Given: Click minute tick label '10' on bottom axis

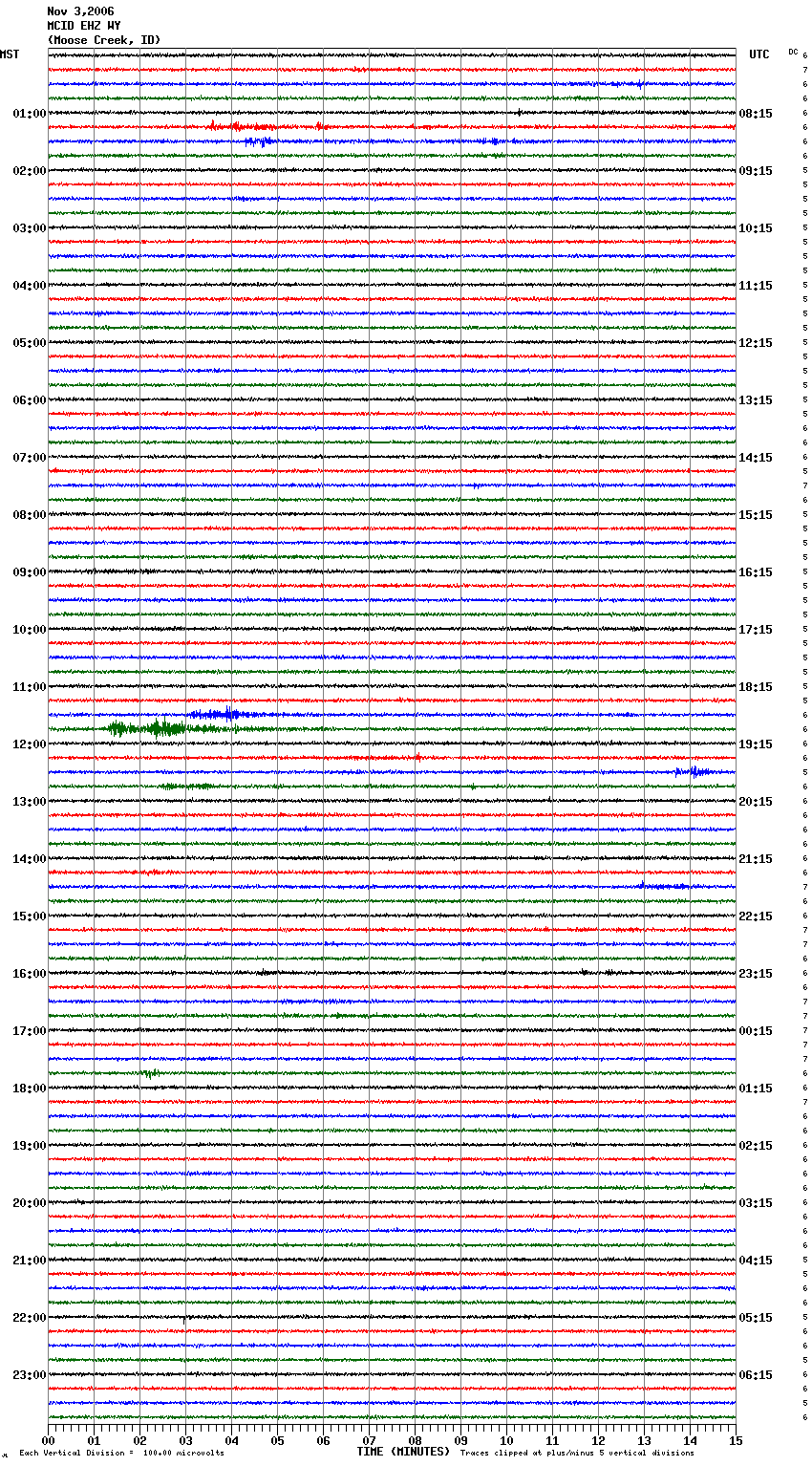Looking at the screenshot, I should [x=506, y=1440].
